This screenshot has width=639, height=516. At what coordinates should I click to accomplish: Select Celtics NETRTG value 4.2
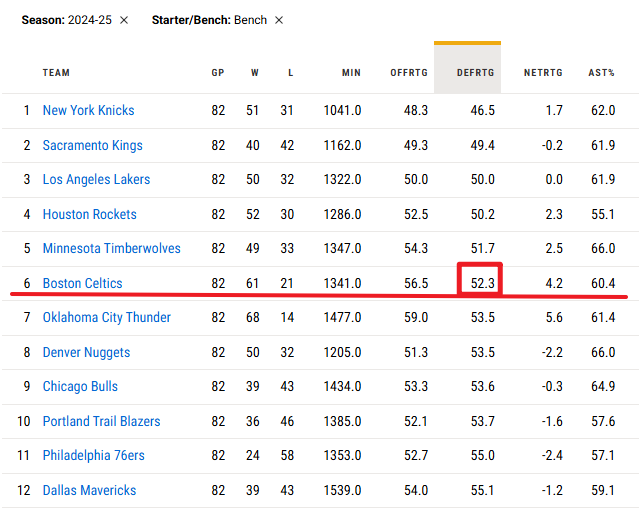click(x=554, y=283)
